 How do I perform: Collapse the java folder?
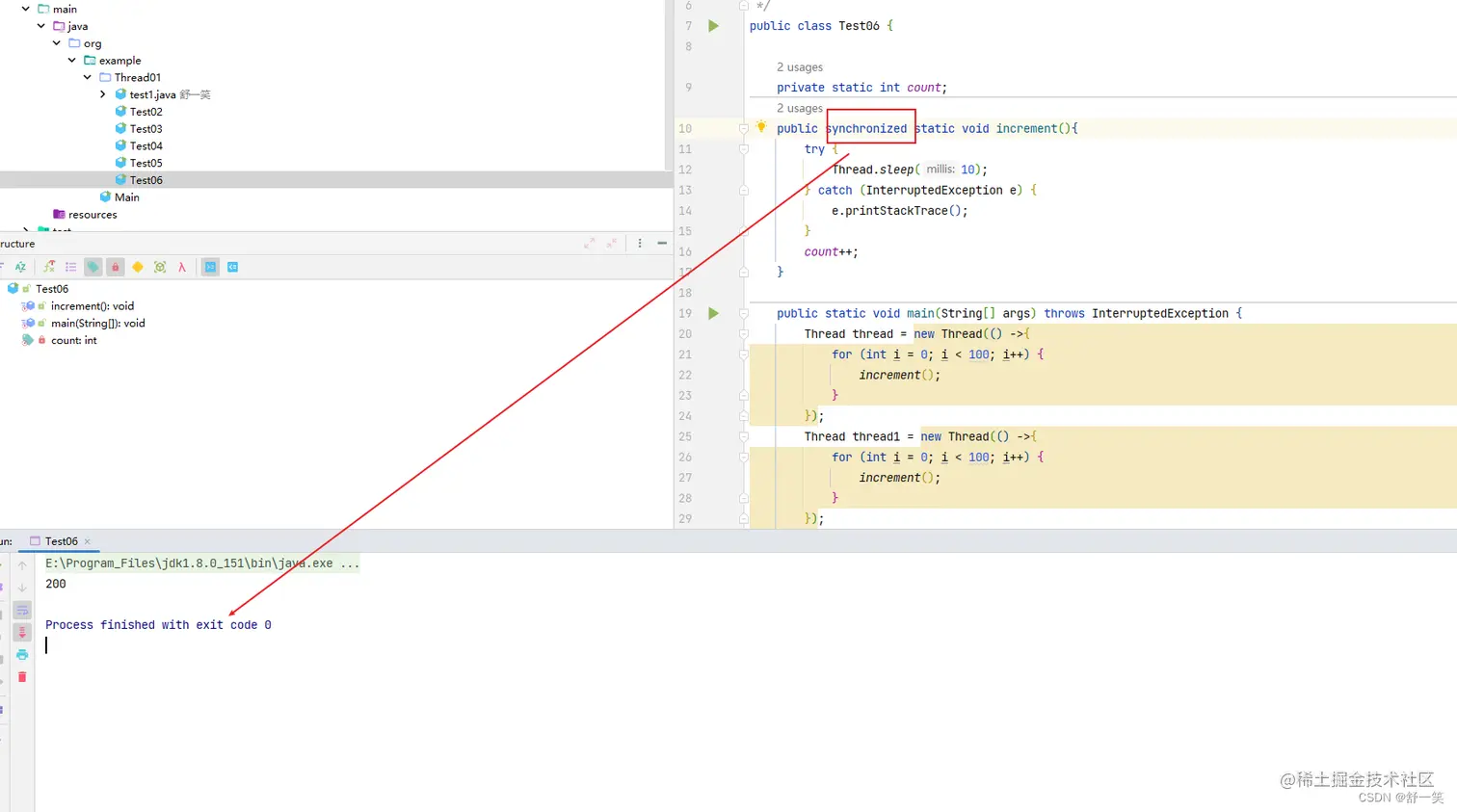(x=41, y=26)
